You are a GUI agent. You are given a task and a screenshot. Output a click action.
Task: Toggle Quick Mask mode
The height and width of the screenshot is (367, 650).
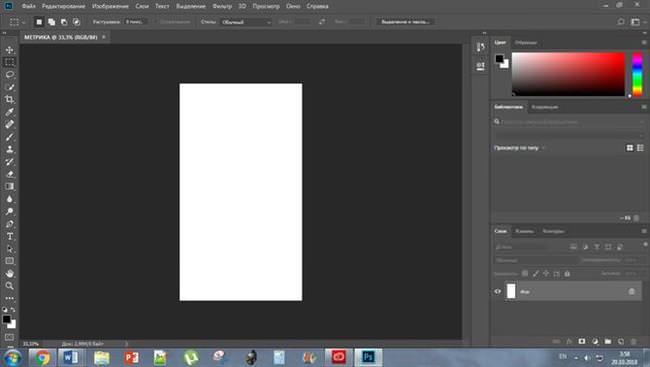(x=10, y=337)
